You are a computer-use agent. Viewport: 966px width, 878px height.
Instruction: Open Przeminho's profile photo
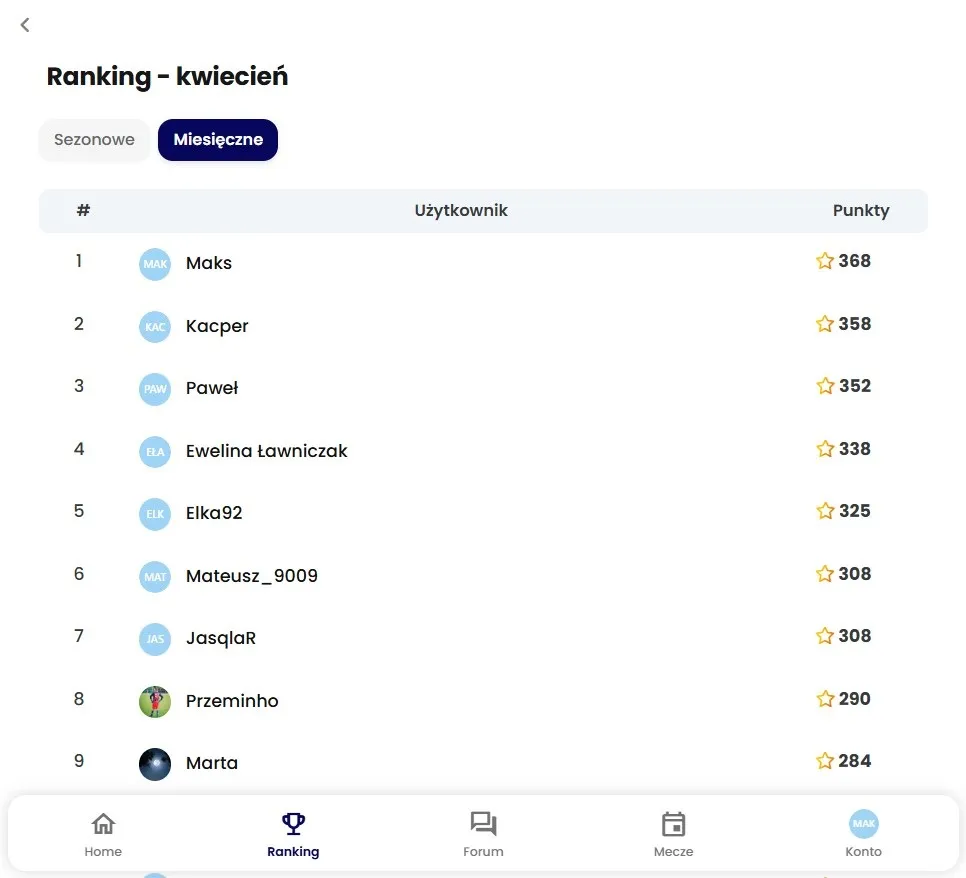pos(155,702)
